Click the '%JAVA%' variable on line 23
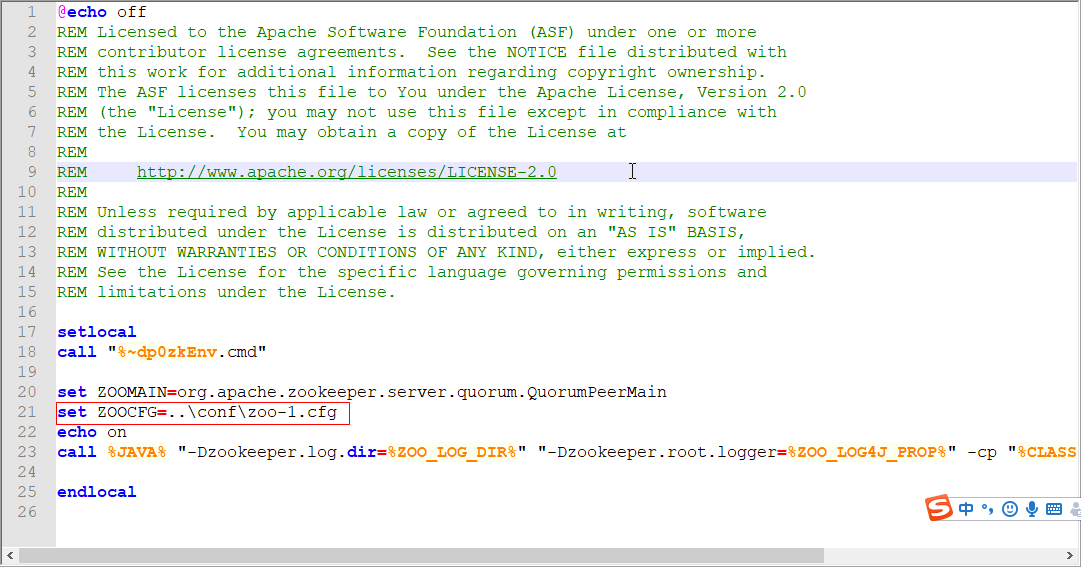 [137, 452]
